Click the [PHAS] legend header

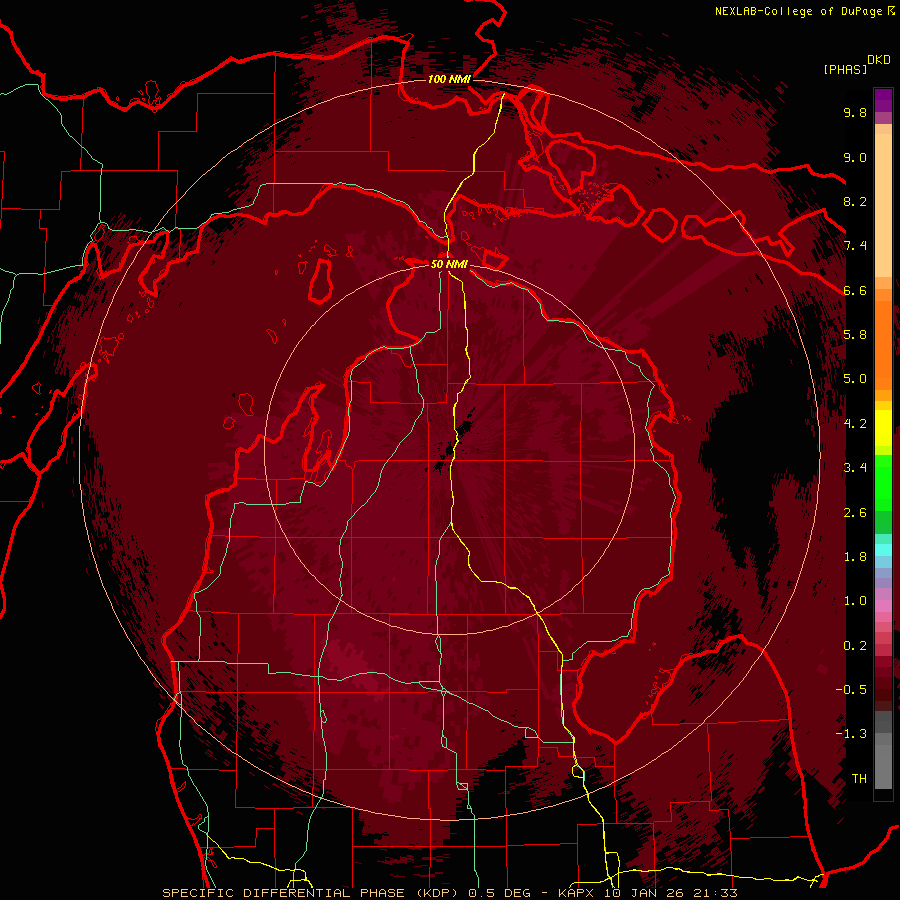(845, 69)
